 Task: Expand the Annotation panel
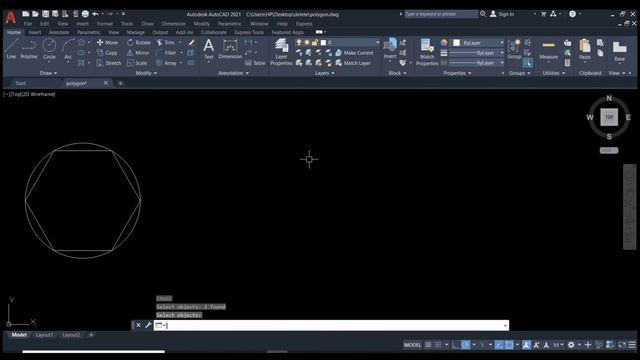click(233, 73)
